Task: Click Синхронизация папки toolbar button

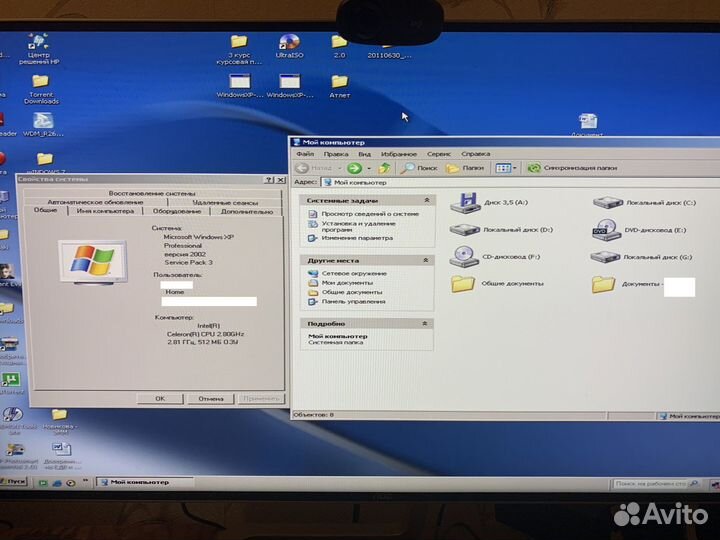Action: [x=572, y=168]
